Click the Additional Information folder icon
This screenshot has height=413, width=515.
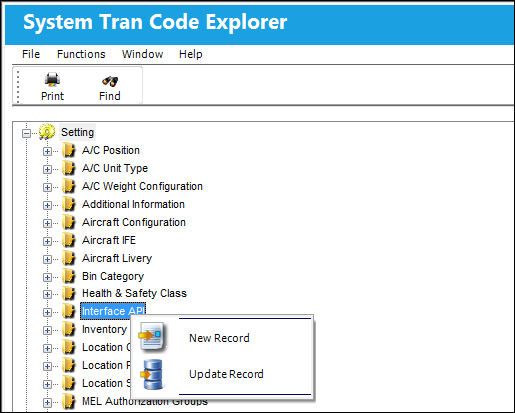tap(69, 204)
